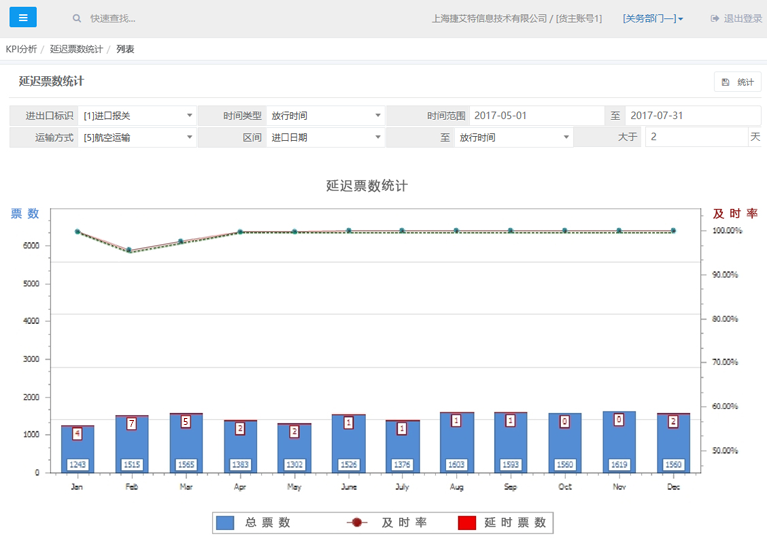Set start date field 2017-05-01

[537, 116]
